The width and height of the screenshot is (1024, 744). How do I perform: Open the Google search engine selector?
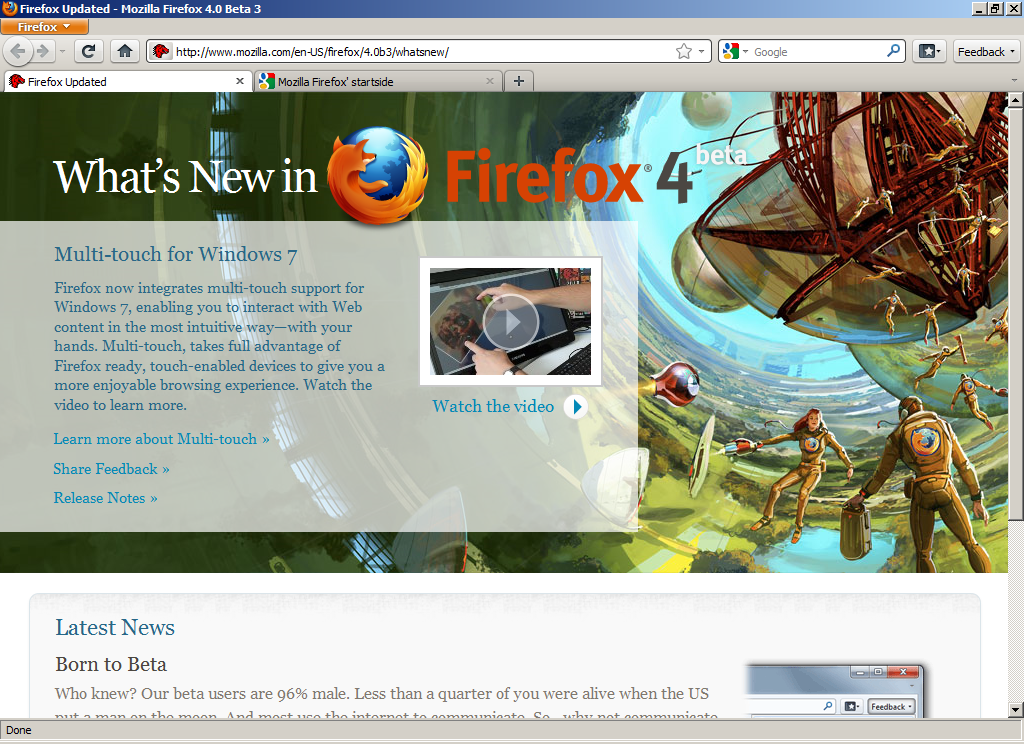pyautogui.click(x=735, y=51)
